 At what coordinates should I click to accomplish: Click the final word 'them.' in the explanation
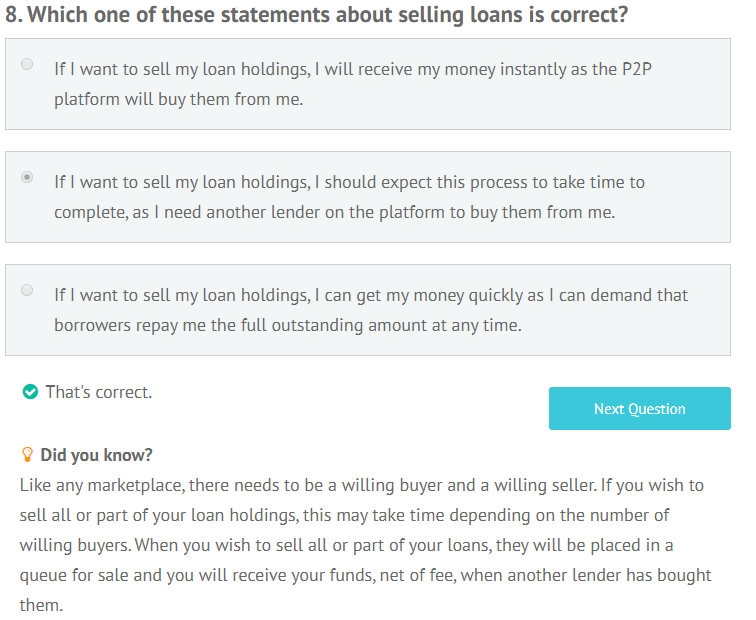coord(41,605)
